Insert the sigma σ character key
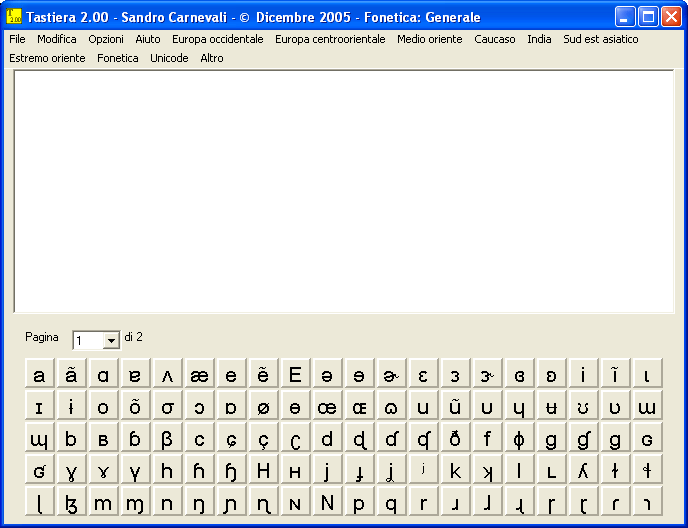 point(167,405)
